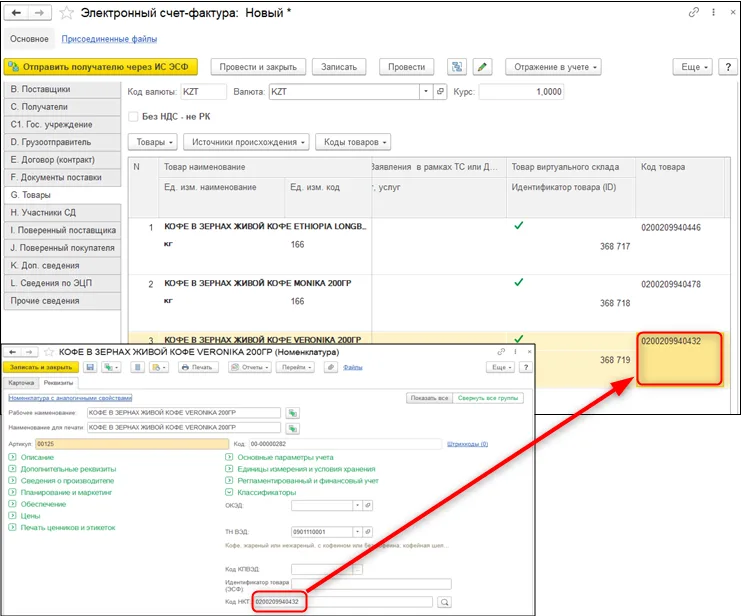Click the green pencil edit icon
This screenshot has width=741, height=616.
click(x=482, y=67)
